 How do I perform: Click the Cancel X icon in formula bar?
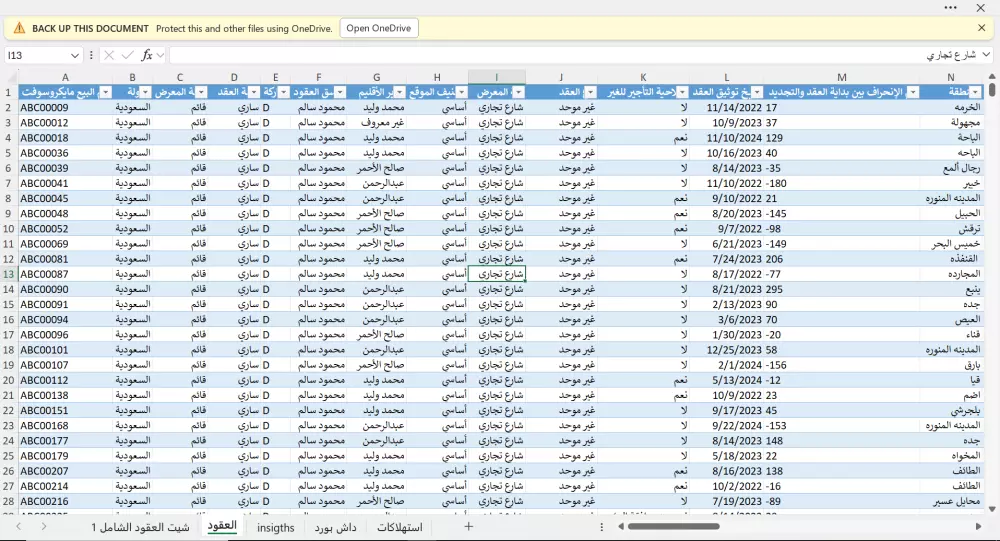pos(110,55)
